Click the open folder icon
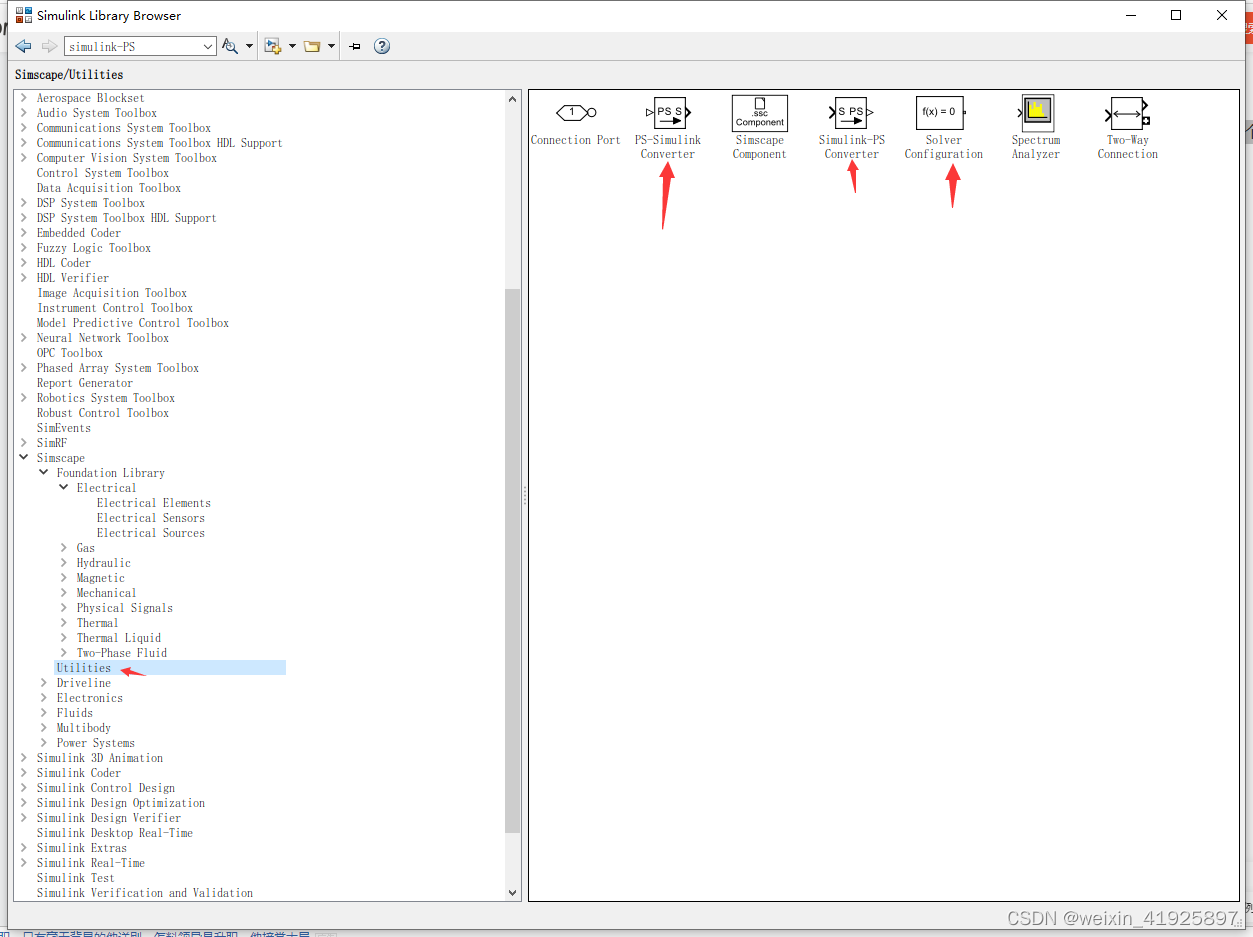 coord(312,46)
